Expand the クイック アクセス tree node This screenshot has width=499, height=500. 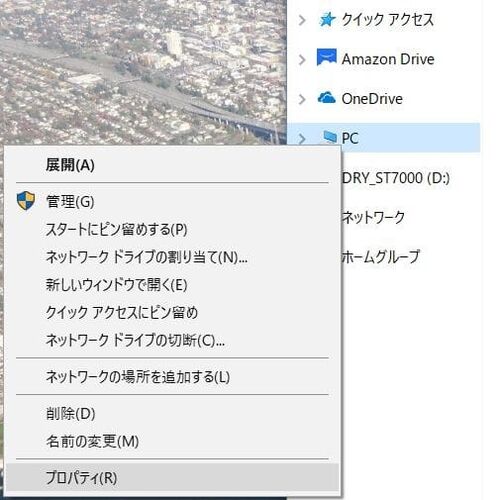click(302, 20)
